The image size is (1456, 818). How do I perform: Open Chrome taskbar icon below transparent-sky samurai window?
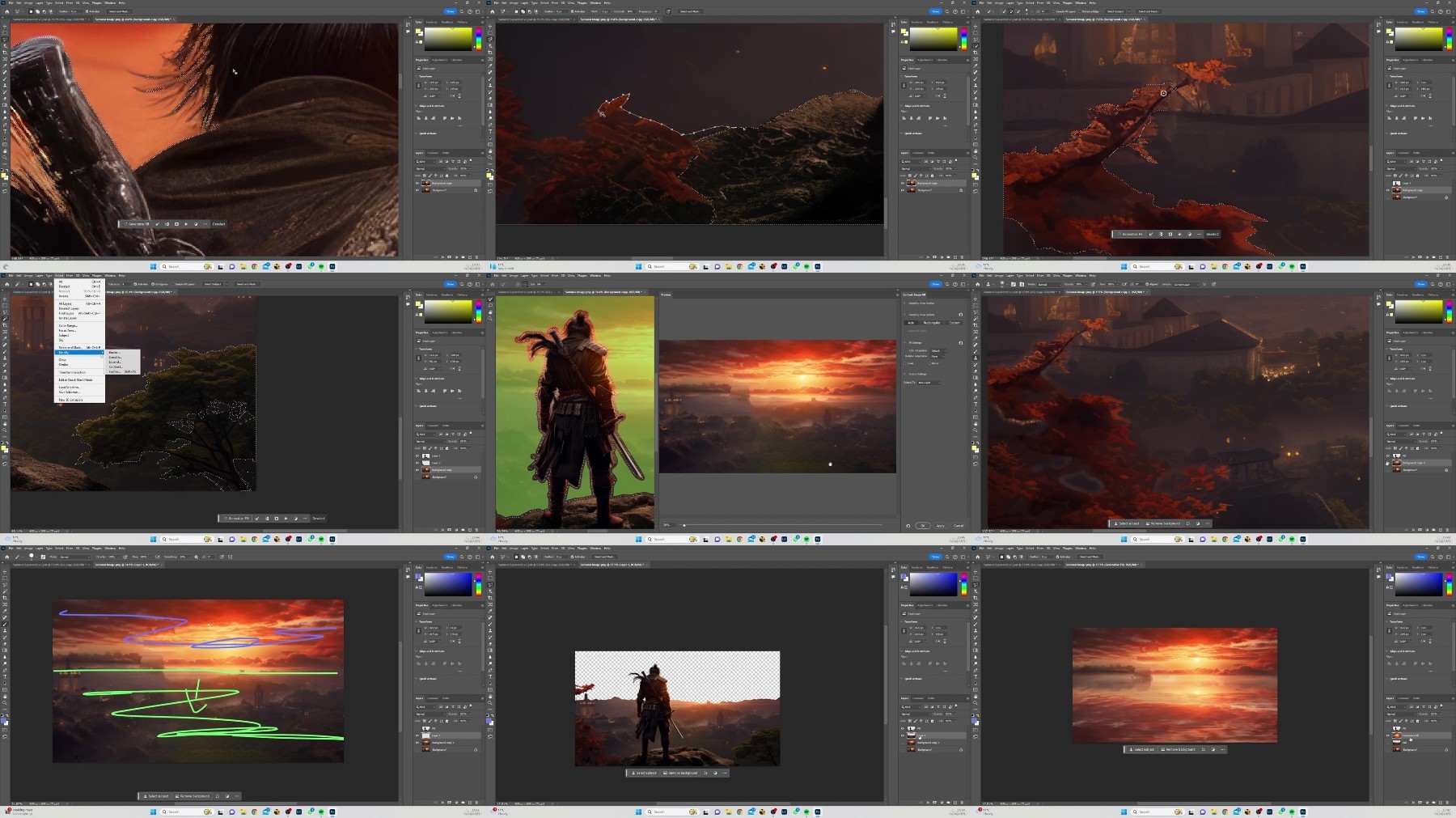point(739,812)
